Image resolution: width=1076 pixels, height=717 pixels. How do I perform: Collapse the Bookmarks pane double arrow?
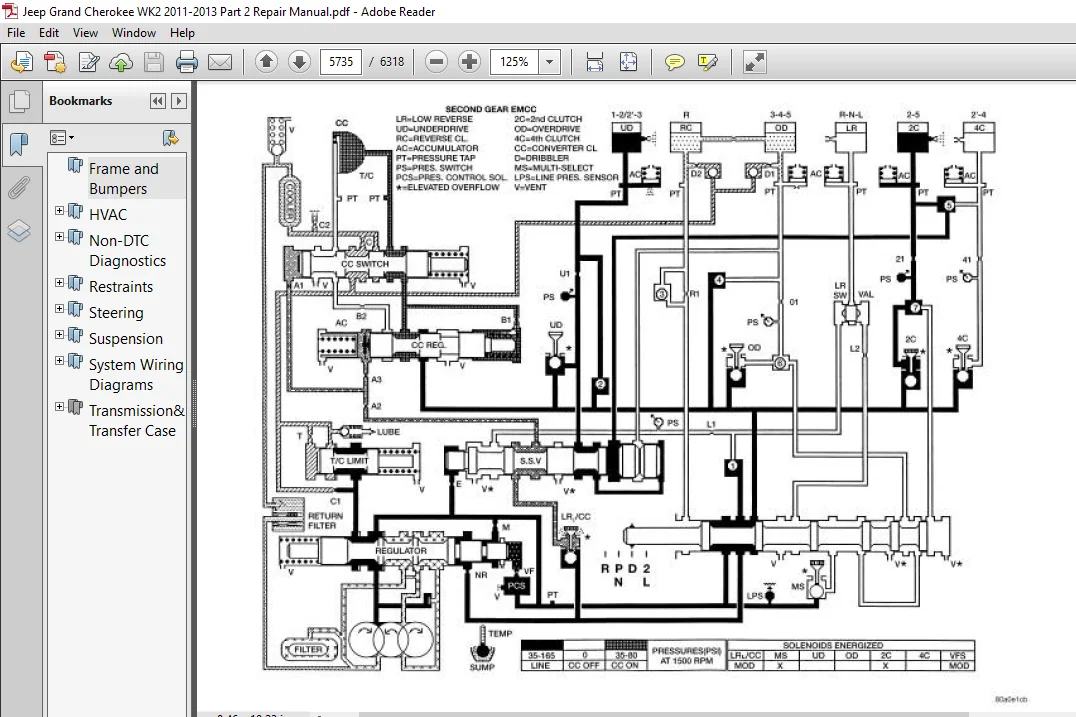[158, 101]
